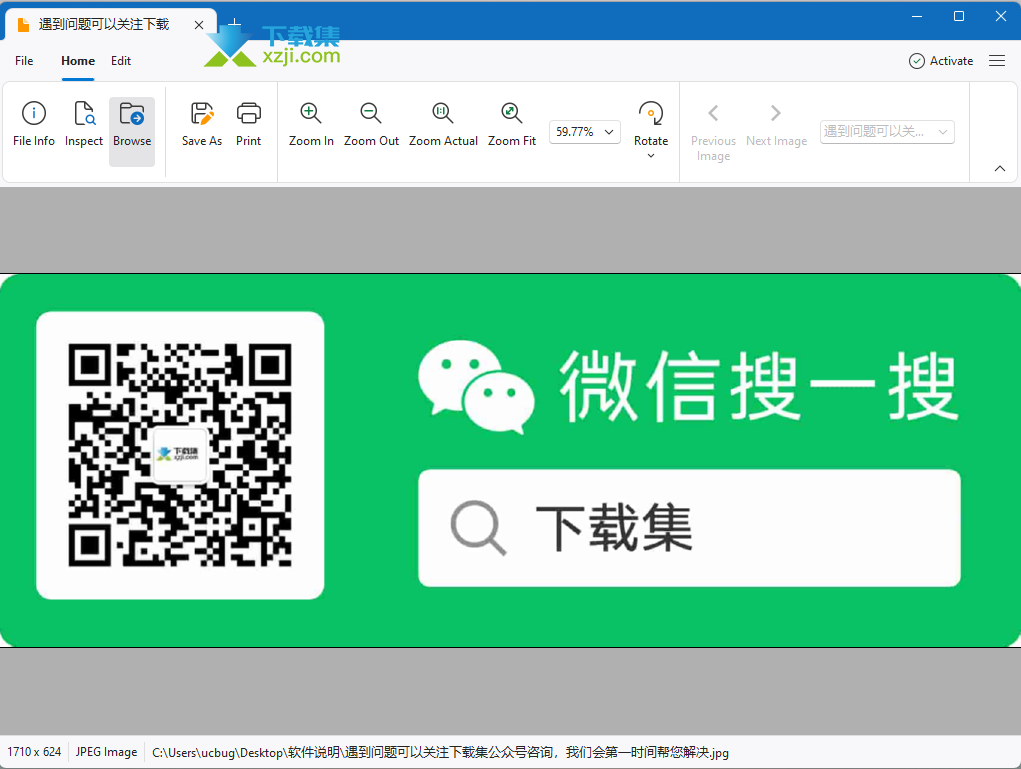Click the 下载集 search box in image
Viewport: 1021px width, 769px height.
[689, 528]
